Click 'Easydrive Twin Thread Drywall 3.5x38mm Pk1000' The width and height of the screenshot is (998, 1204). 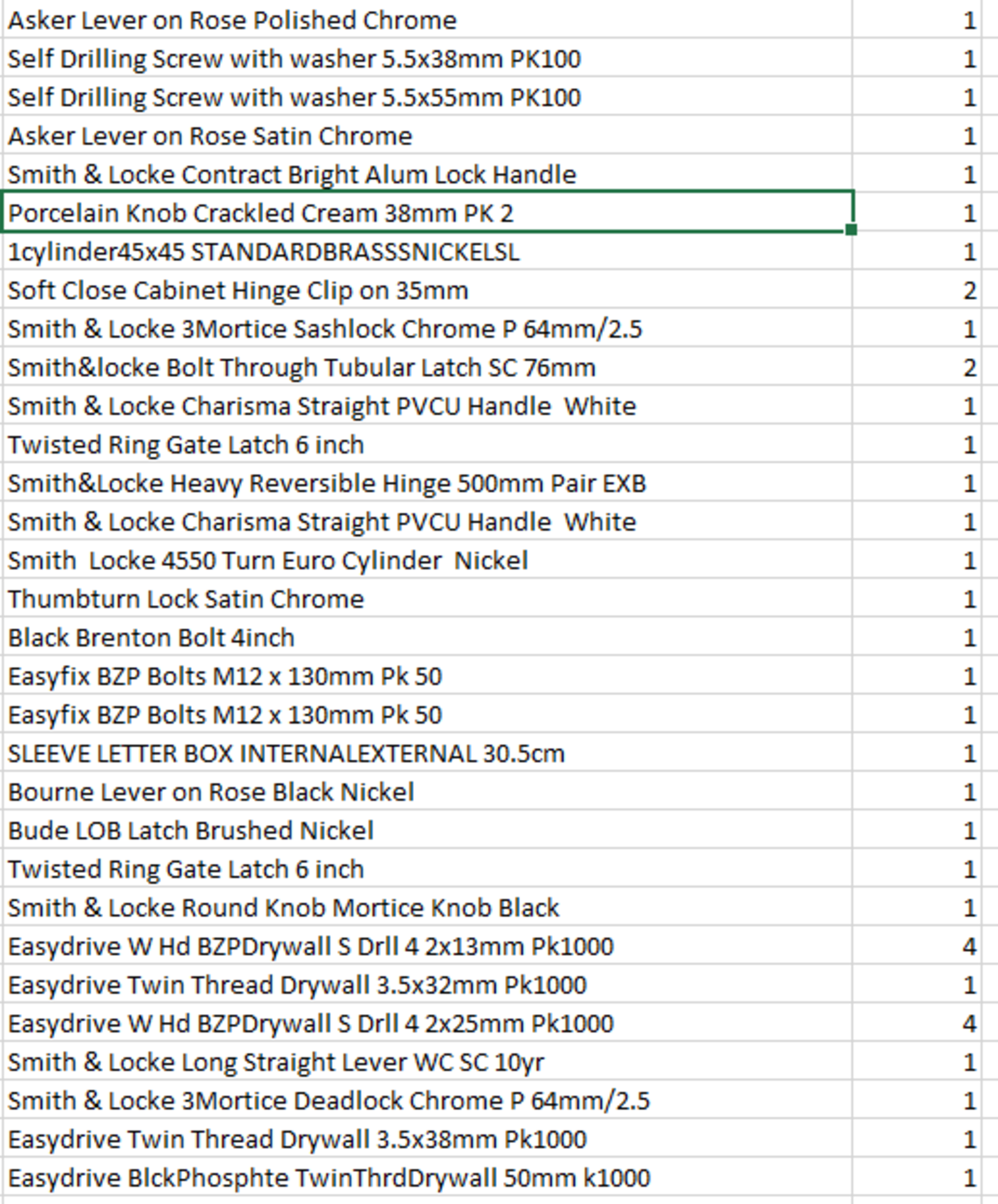(x=427, y=1139)
